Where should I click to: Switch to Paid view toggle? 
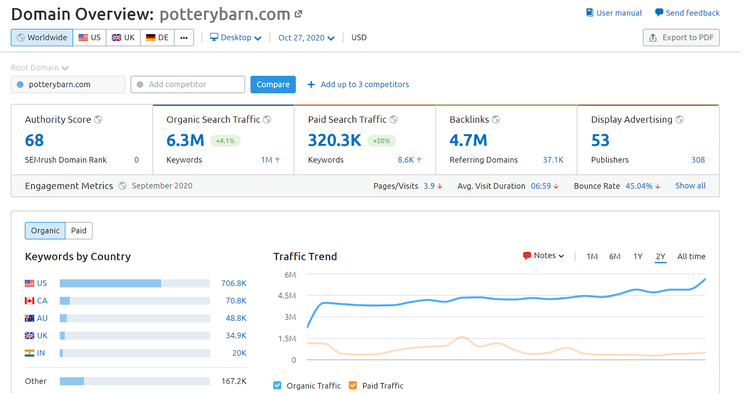click(79, 230)
